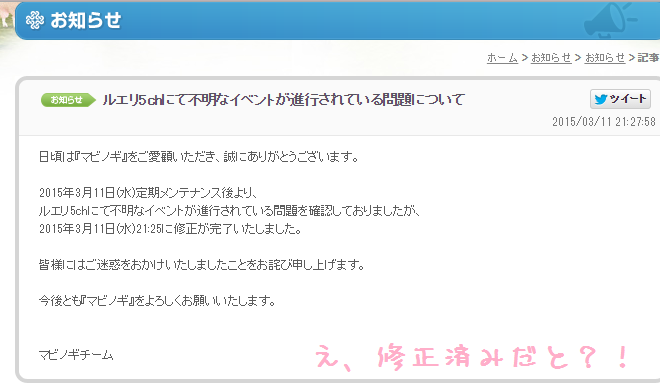Click the お知らせ header title

pyautogui.click(x=85, y=20)
